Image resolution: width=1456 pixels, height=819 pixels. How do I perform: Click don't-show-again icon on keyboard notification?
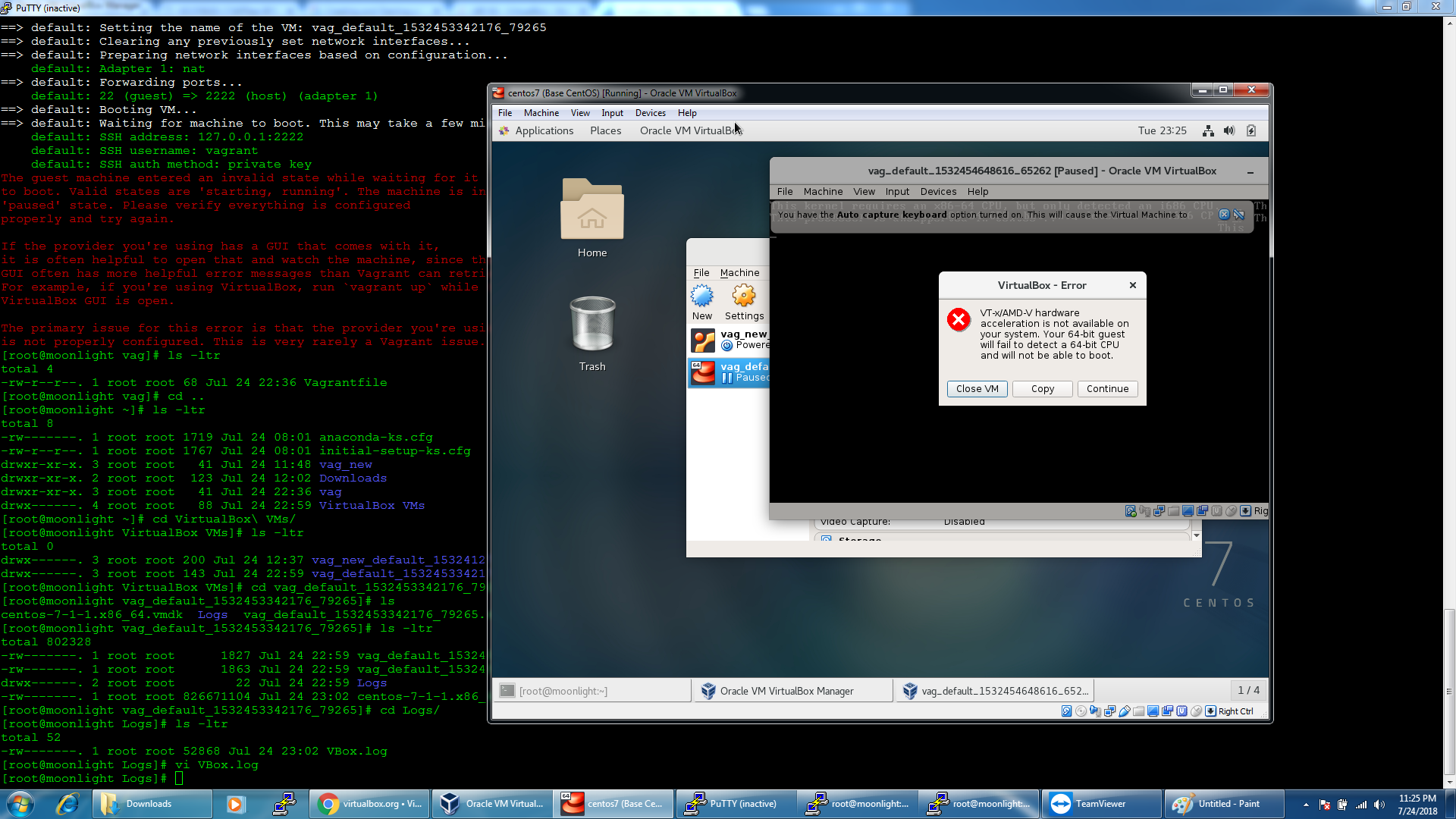point(1239,215)
